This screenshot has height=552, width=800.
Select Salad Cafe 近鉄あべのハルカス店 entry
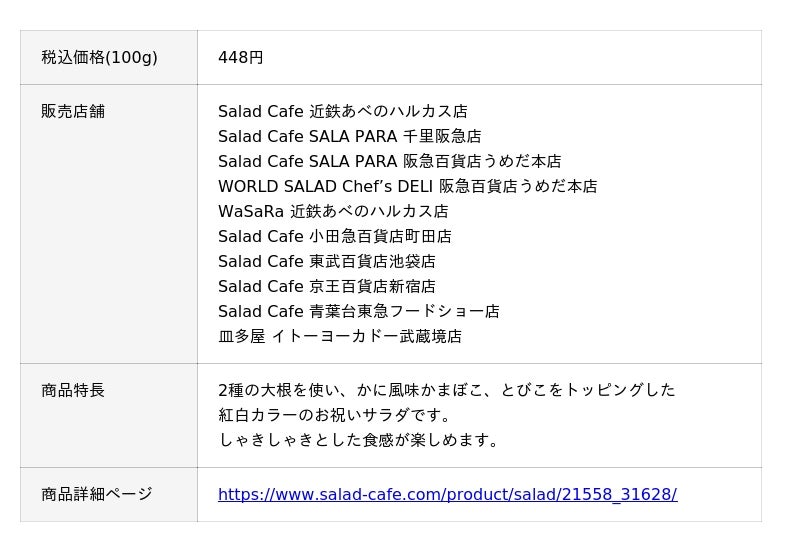point(342,112)
